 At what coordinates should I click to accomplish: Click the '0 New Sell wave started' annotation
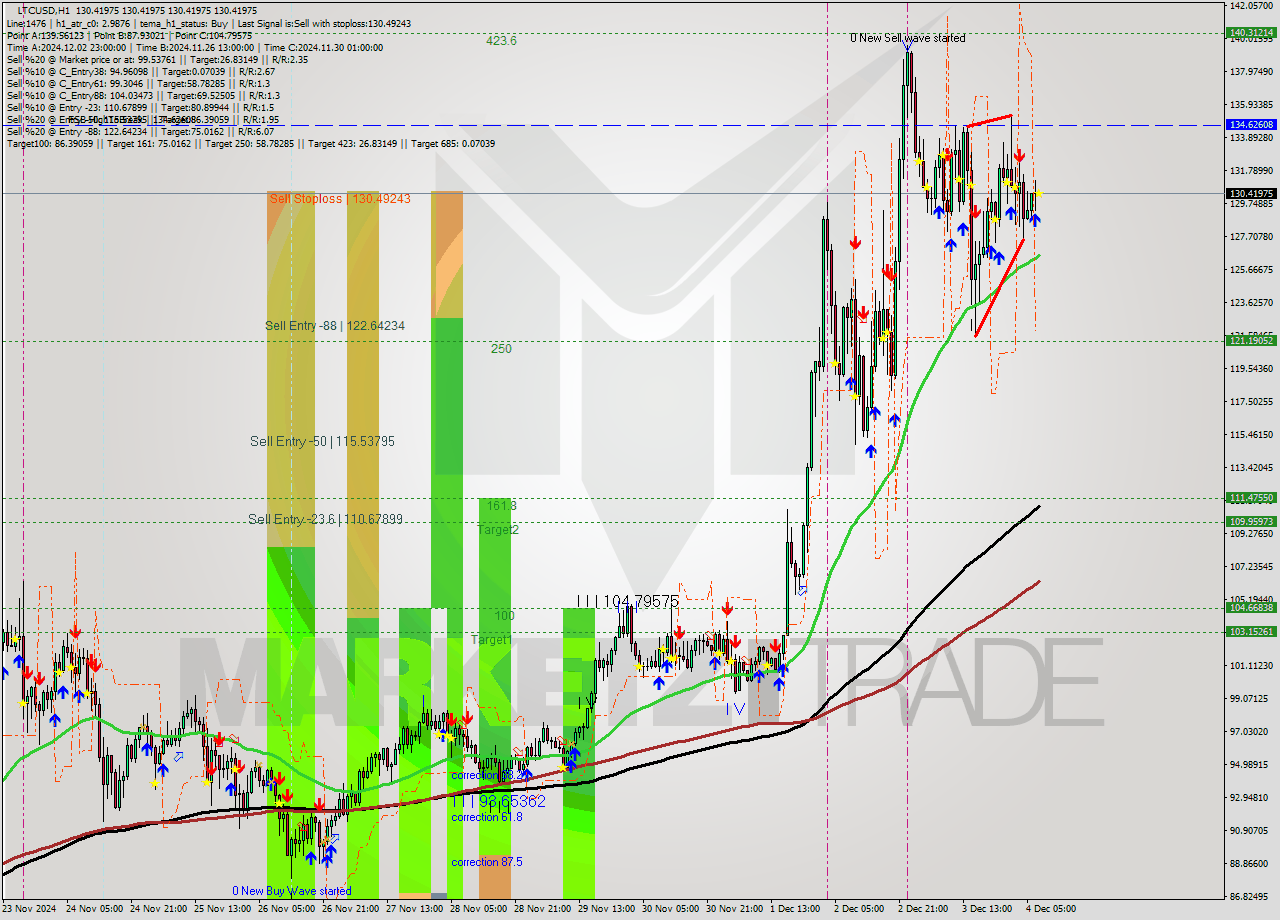[908, 38]
